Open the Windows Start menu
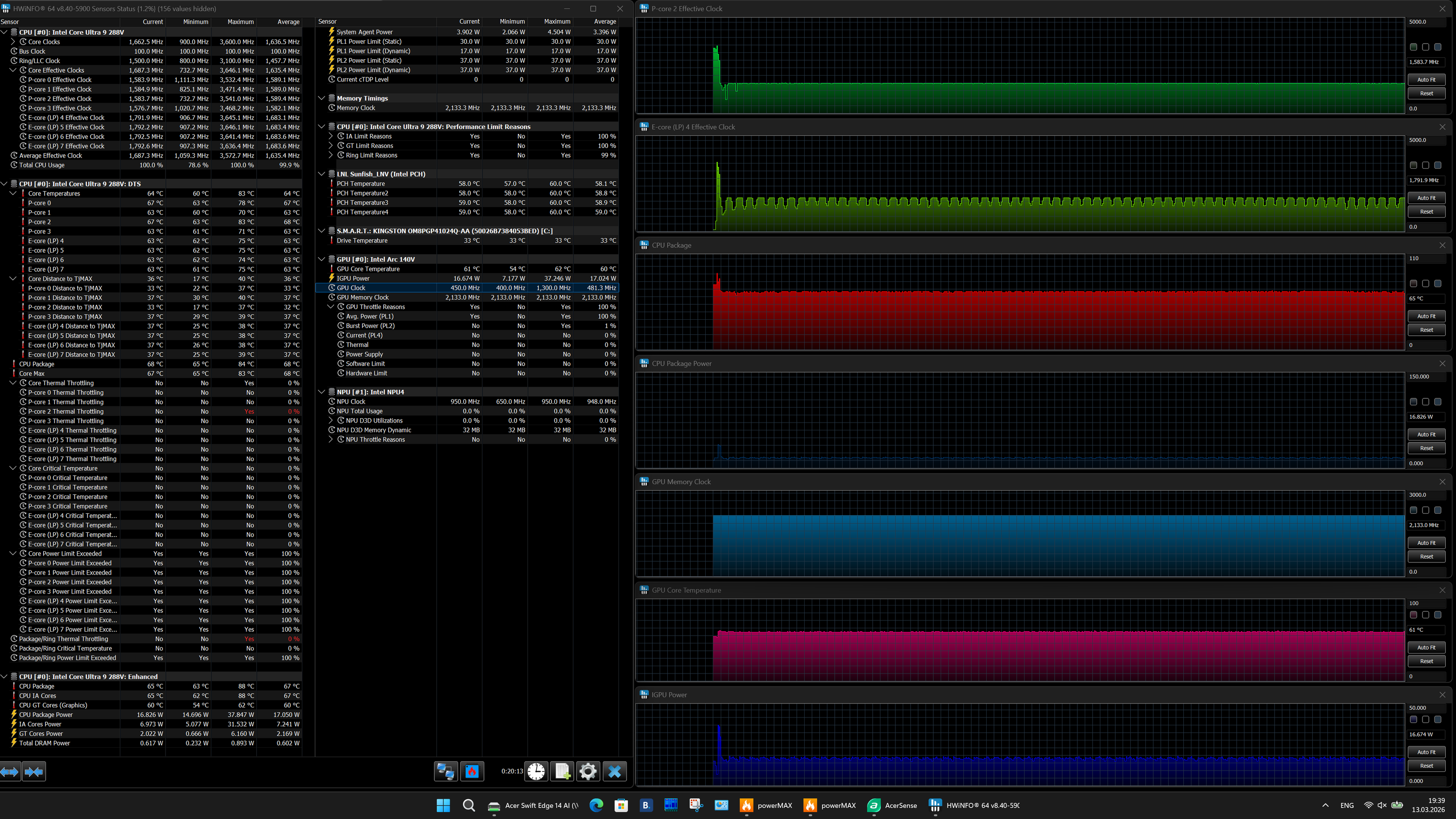This screenshot has height=819, width=1456. [x=443, y=805]
